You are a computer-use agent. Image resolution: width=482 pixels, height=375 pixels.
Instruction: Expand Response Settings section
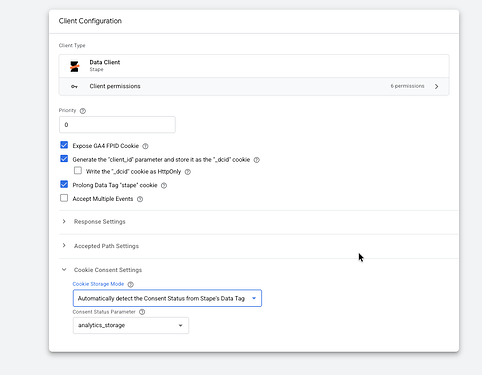(x=64, y=221)
